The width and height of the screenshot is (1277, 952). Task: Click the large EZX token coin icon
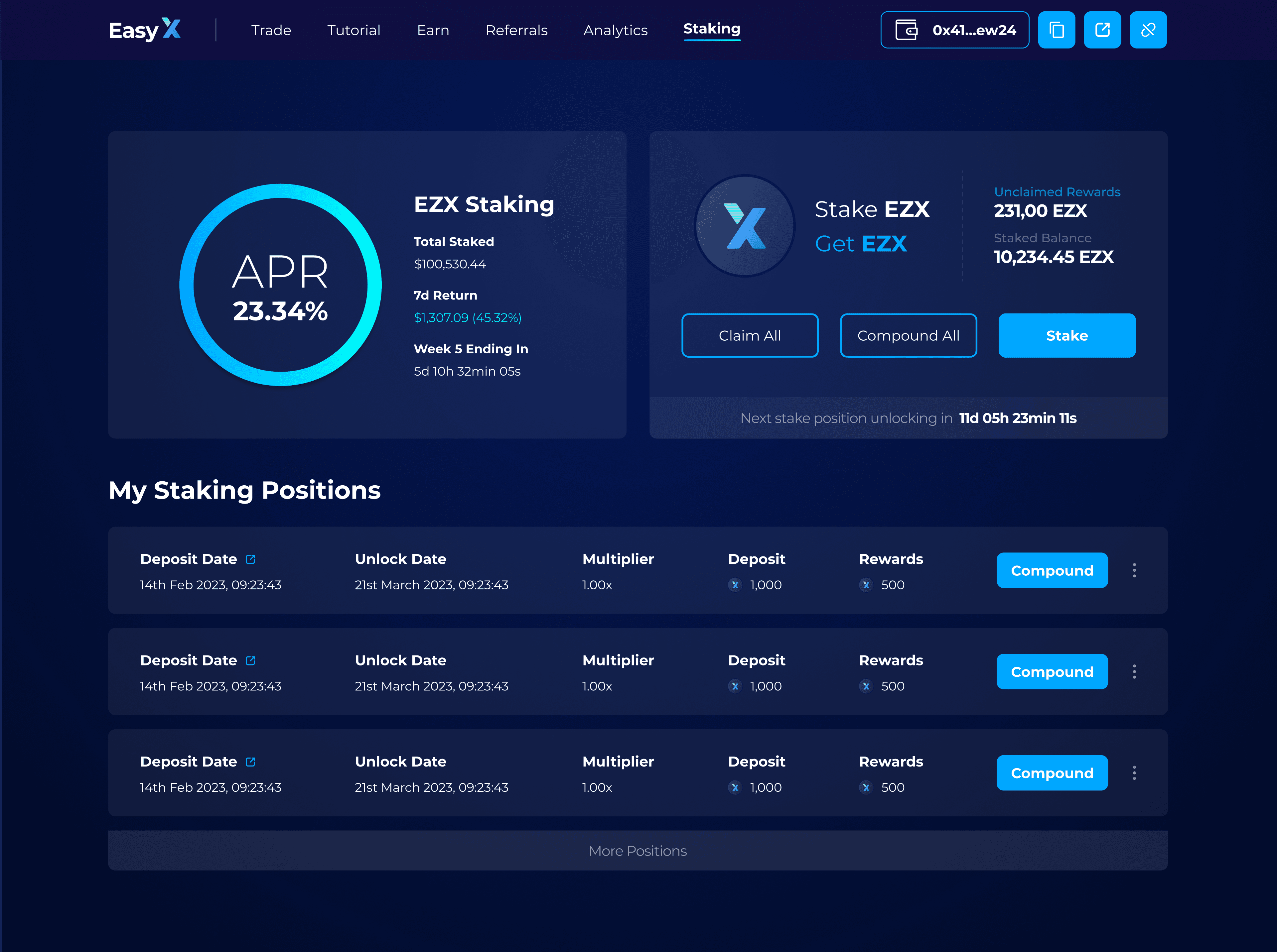click(x=744, y=226)
